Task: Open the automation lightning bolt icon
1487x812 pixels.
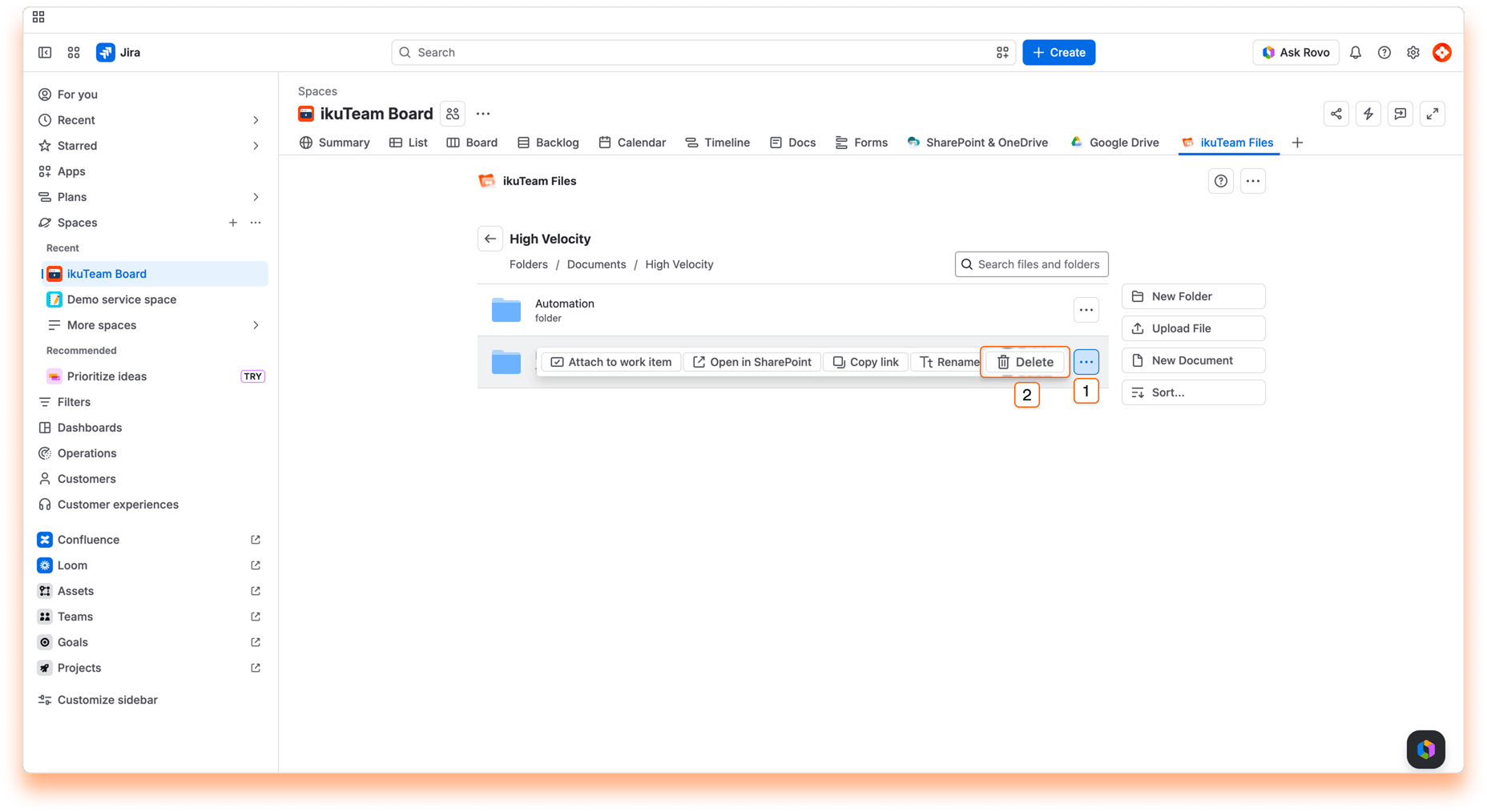Action: (x=1368, y=114)
